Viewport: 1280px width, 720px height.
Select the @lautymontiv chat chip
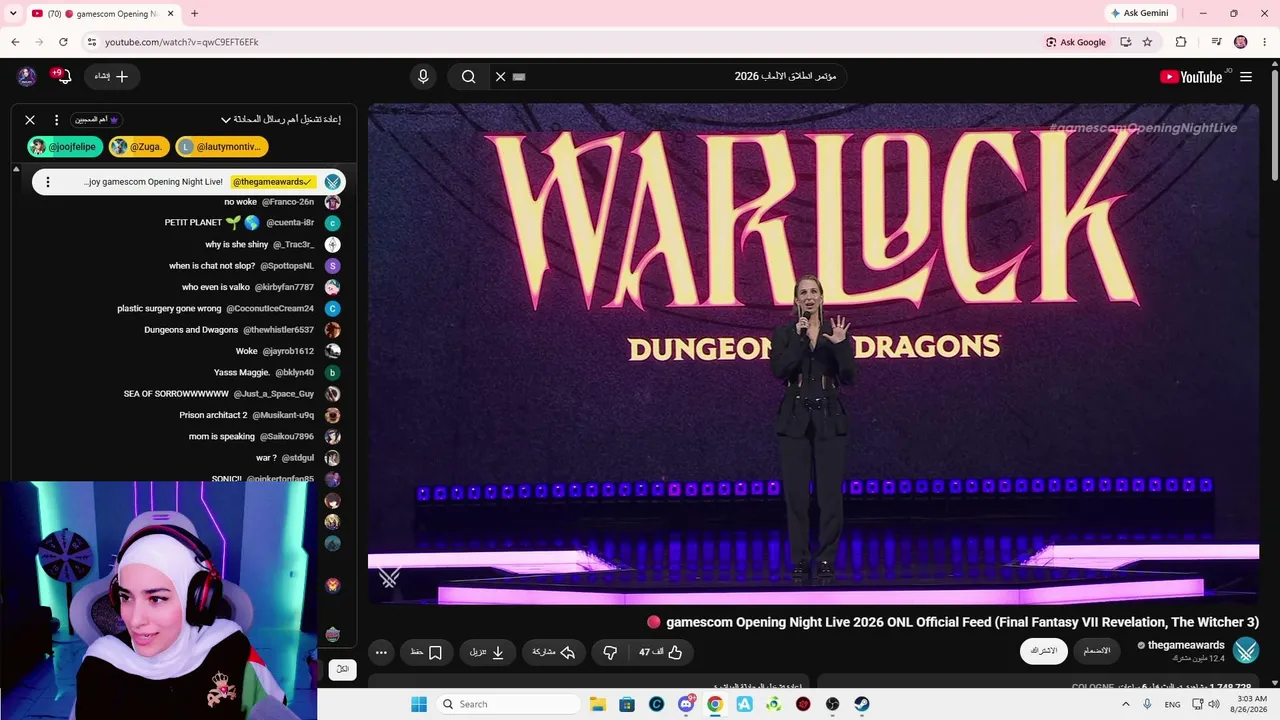[x=221, y=147]
